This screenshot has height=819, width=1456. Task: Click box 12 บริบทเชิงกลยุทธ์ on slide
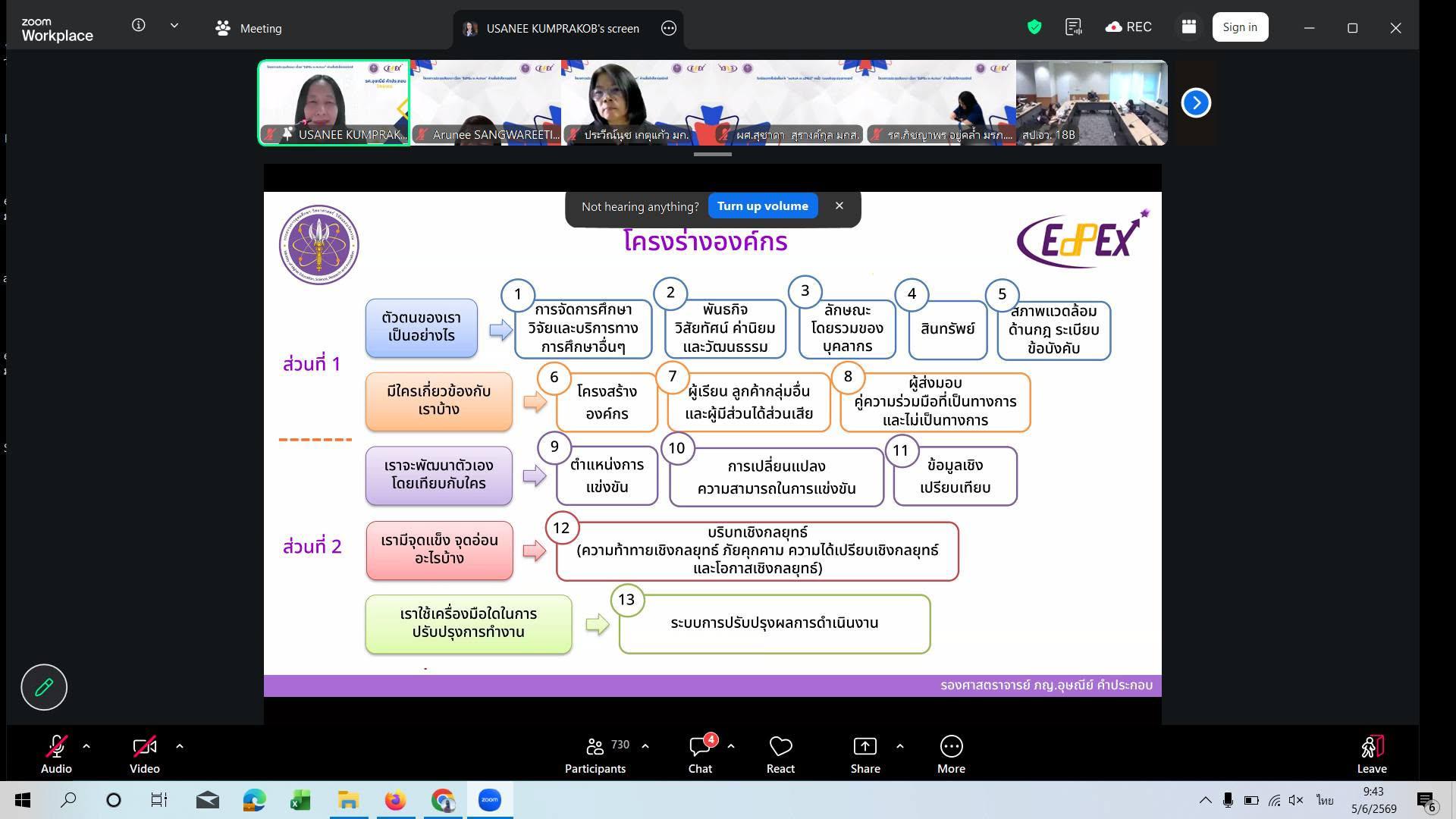757,551
